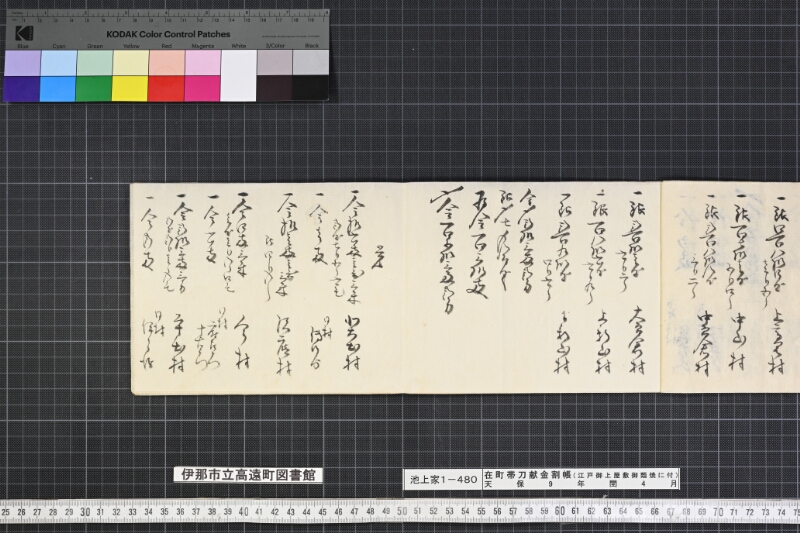Select the pale lavender tint patch
Screen dimensions: 800x533
tap(22, 63)
